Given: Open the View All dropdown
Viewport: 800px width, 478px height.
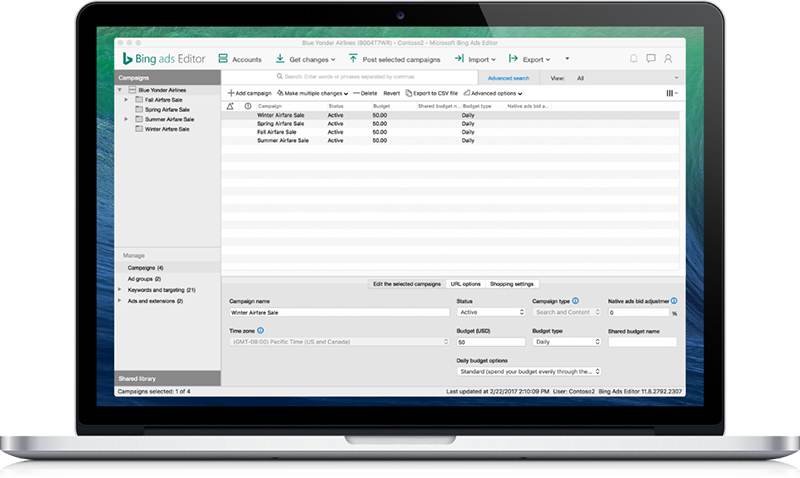Looking at the screenshot, I should pyautogui.click(x=614, y=78).
